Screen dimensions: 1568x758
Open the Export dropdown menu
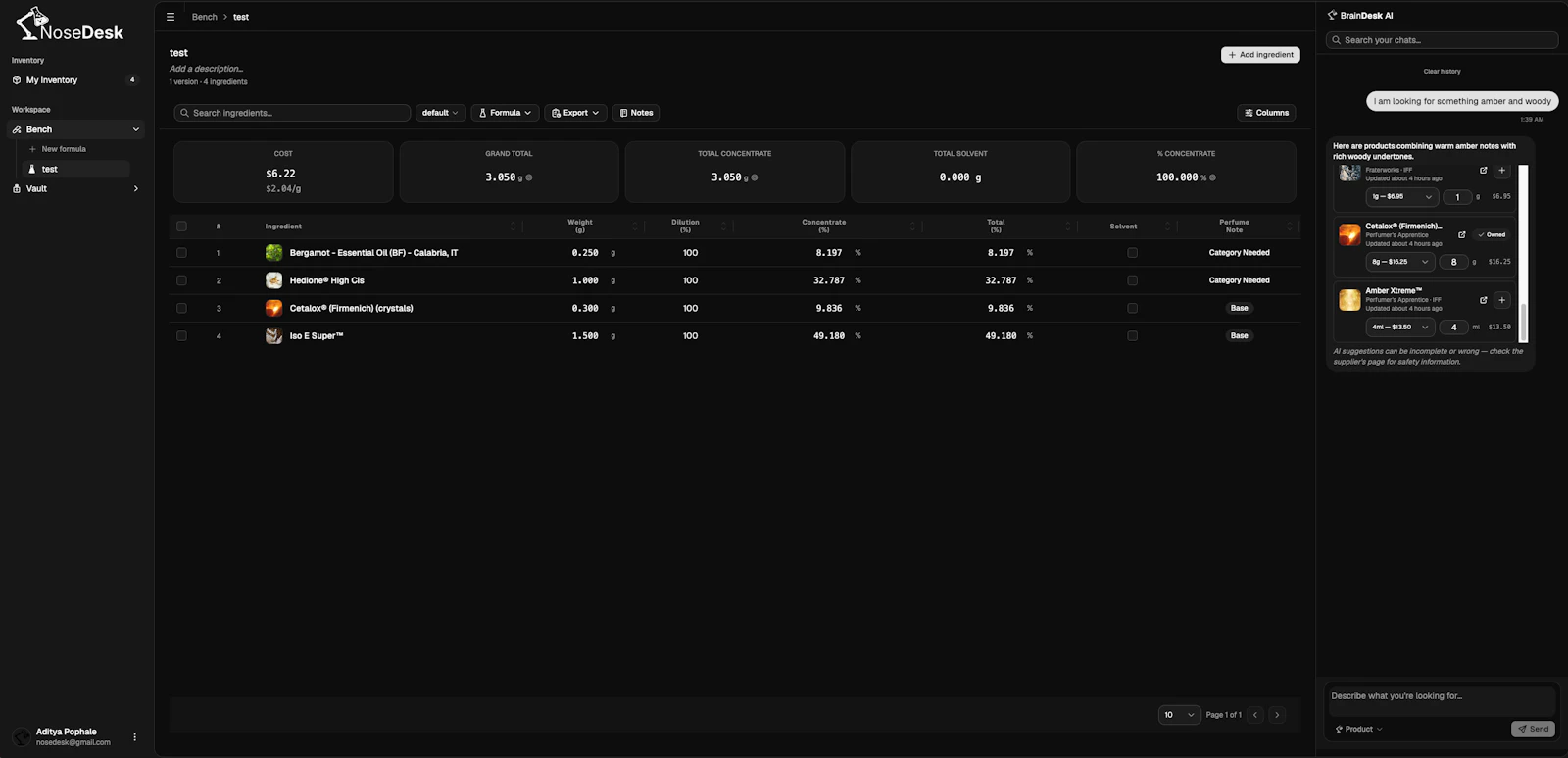tap(575, 113)
